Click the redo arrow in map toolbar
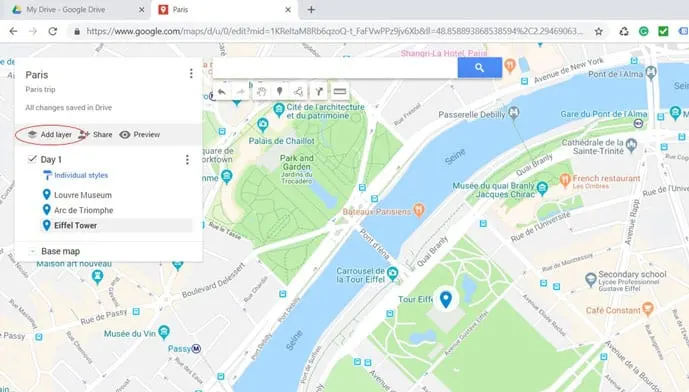 241,92
